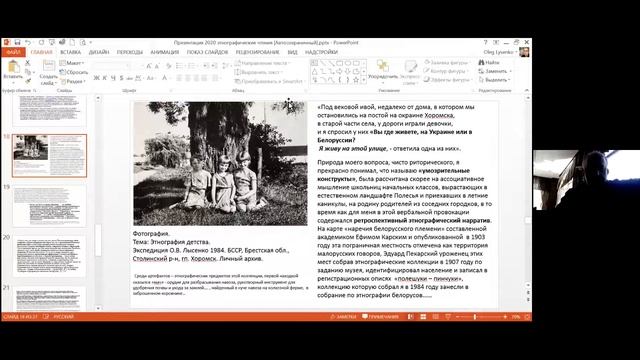Switch to the АНИМАЦИЯ ribbon tab
640x360 pixels.
click(x=164, y=52)
